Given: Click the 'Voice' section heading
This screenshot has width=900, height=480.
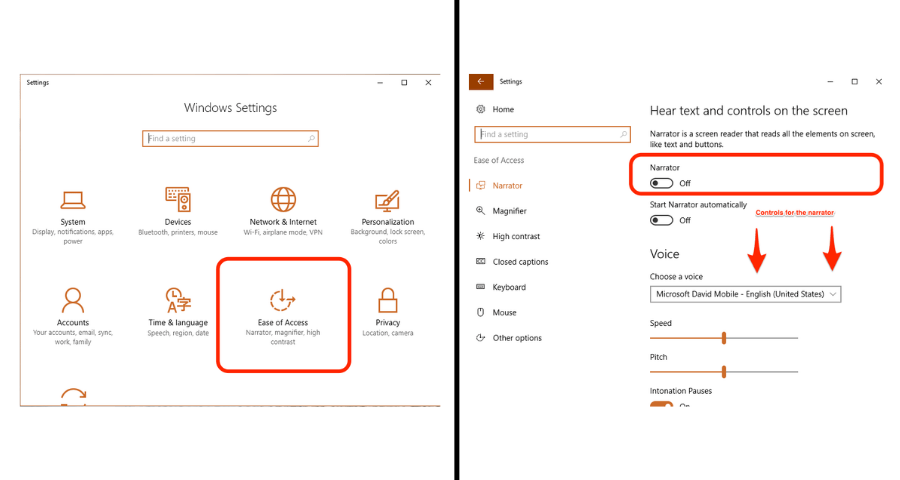Looking at the screenshot, I should (664, 254).
